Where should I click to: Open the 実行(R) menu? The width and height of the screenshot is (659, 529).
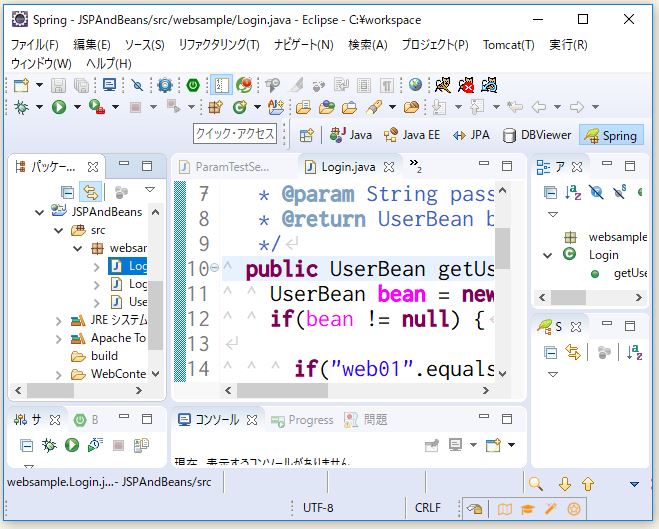pyautogui.click(x=568, y=45)
